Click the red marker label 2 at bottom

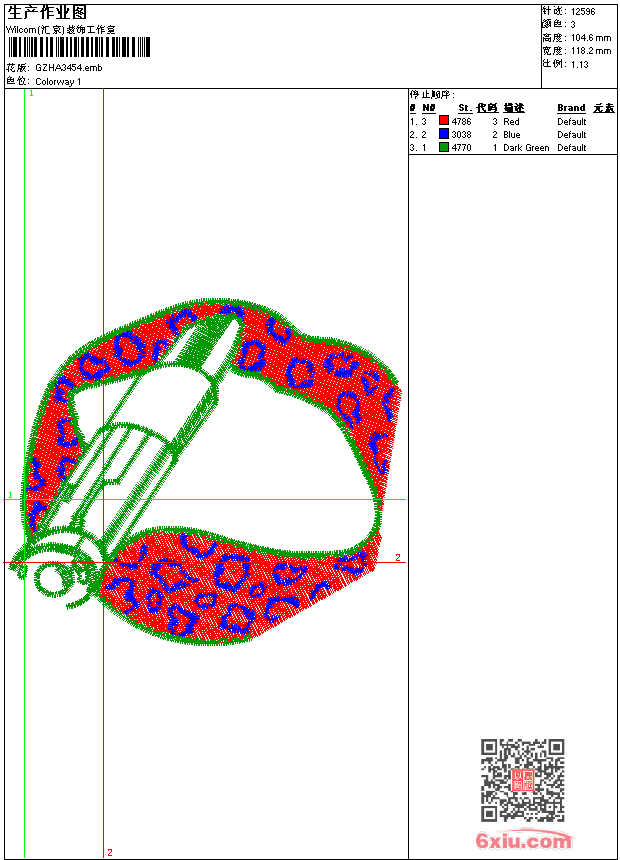click(x=110, y=852)
